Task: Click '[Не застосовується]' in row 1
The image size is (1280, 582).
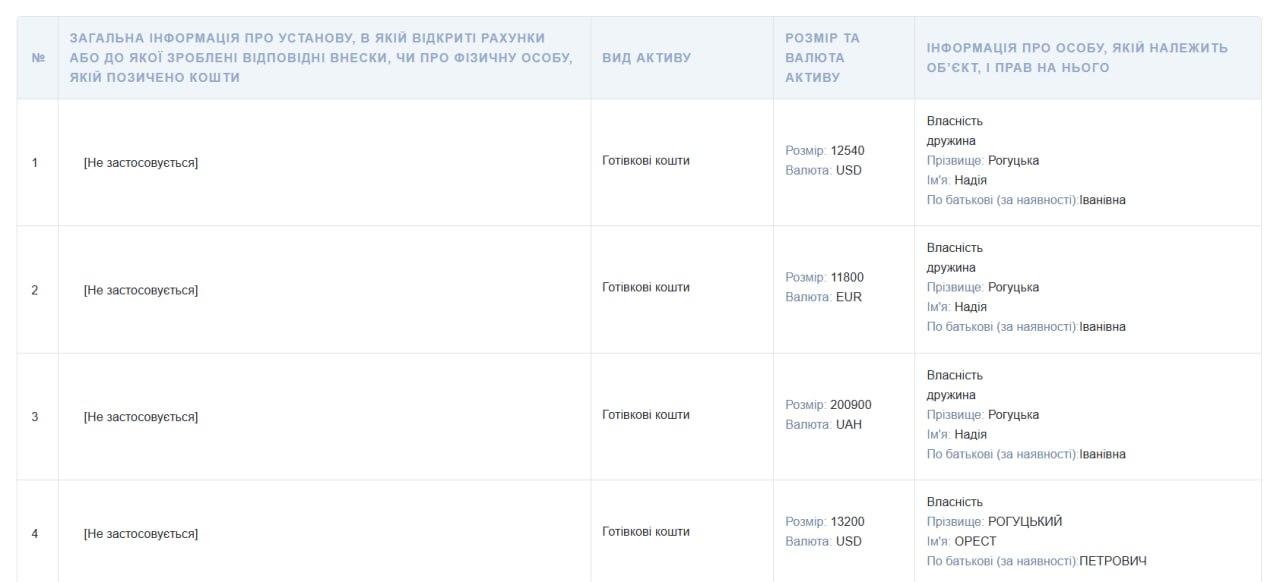Action: 141,163
